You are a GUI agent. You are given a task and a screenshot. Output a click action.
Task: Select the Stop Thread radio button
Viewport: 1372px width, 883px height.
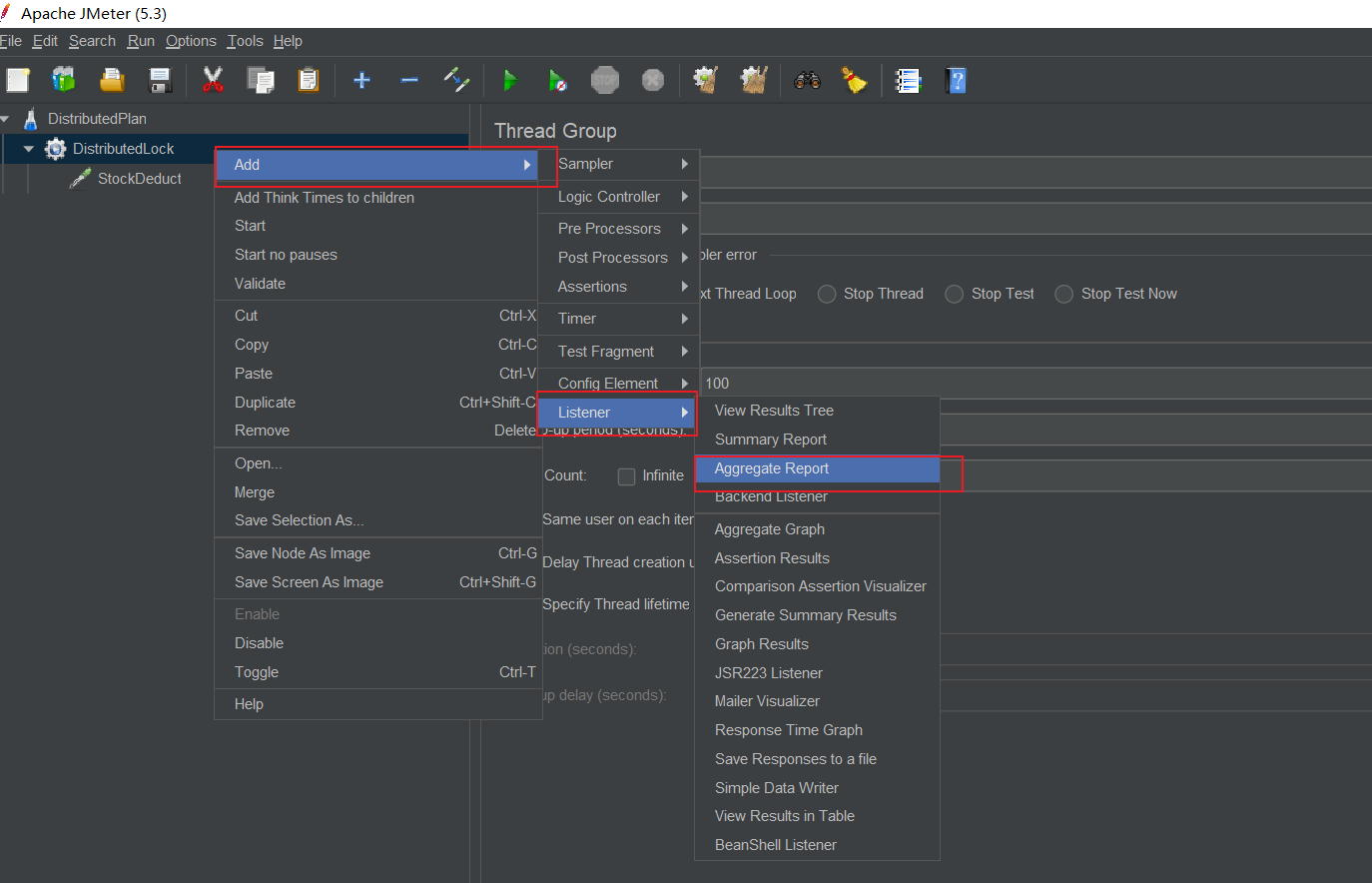click(827, 294)
